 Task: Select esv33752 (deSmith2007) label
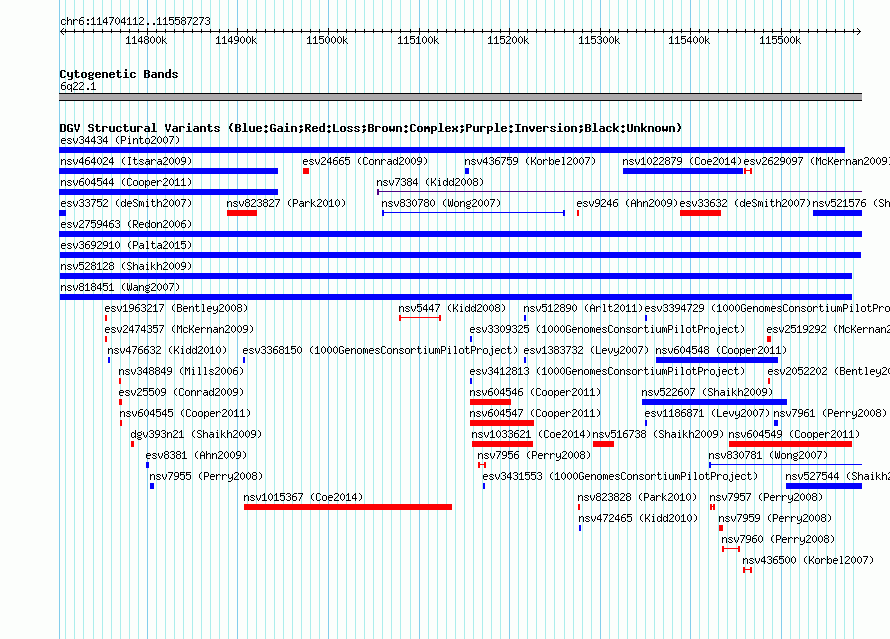point(126,203)
